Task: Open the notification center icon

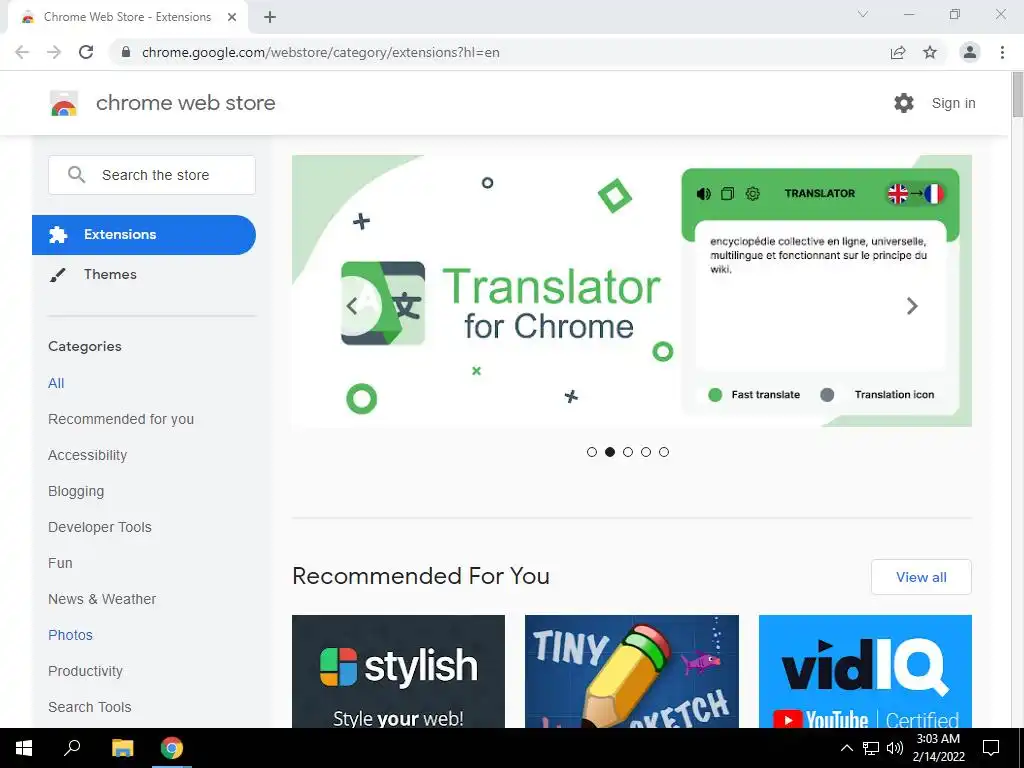Action: (991, 748)
